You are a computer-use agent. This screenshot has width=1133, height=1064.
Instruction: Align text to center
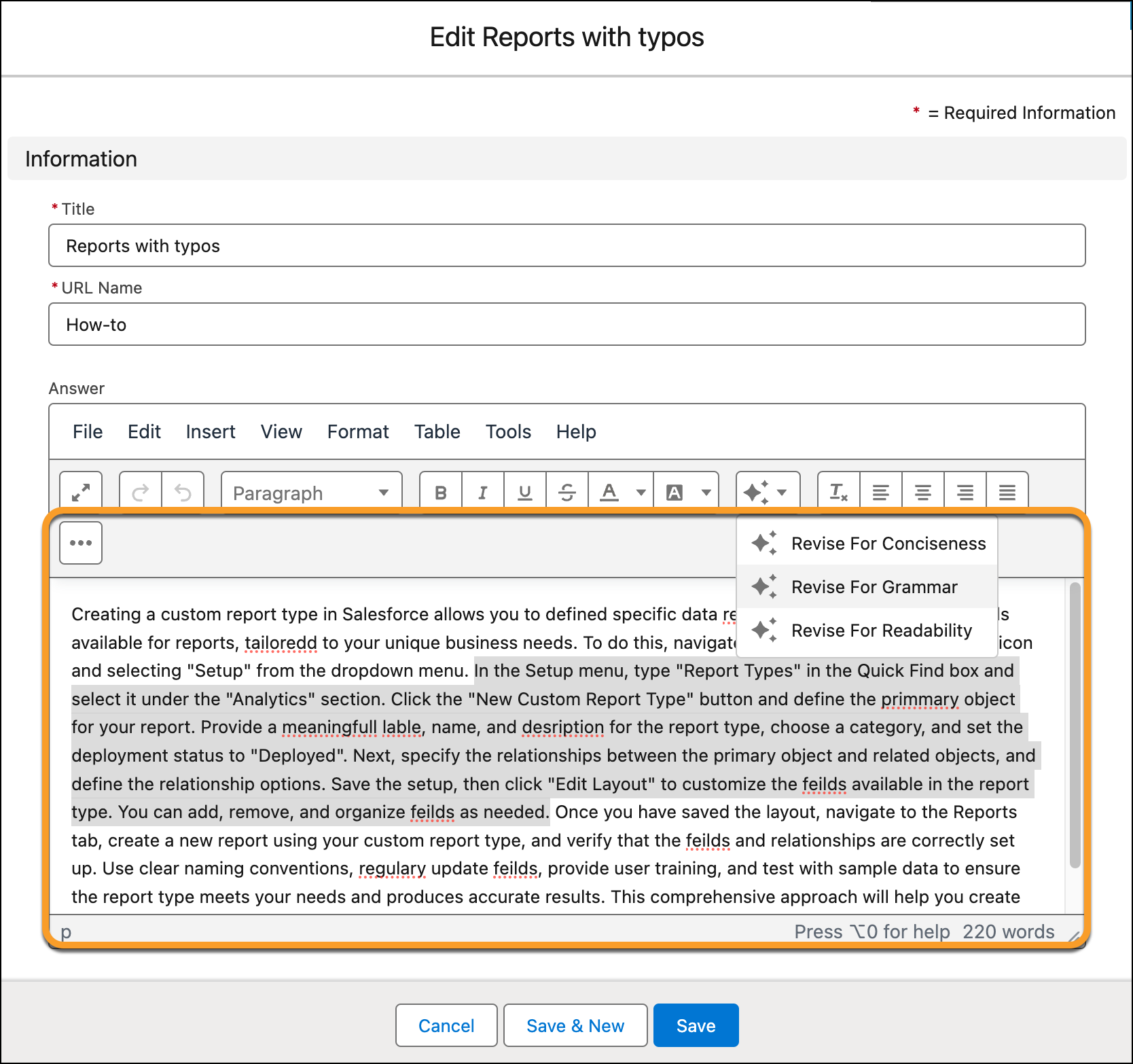tap(922, 492)
